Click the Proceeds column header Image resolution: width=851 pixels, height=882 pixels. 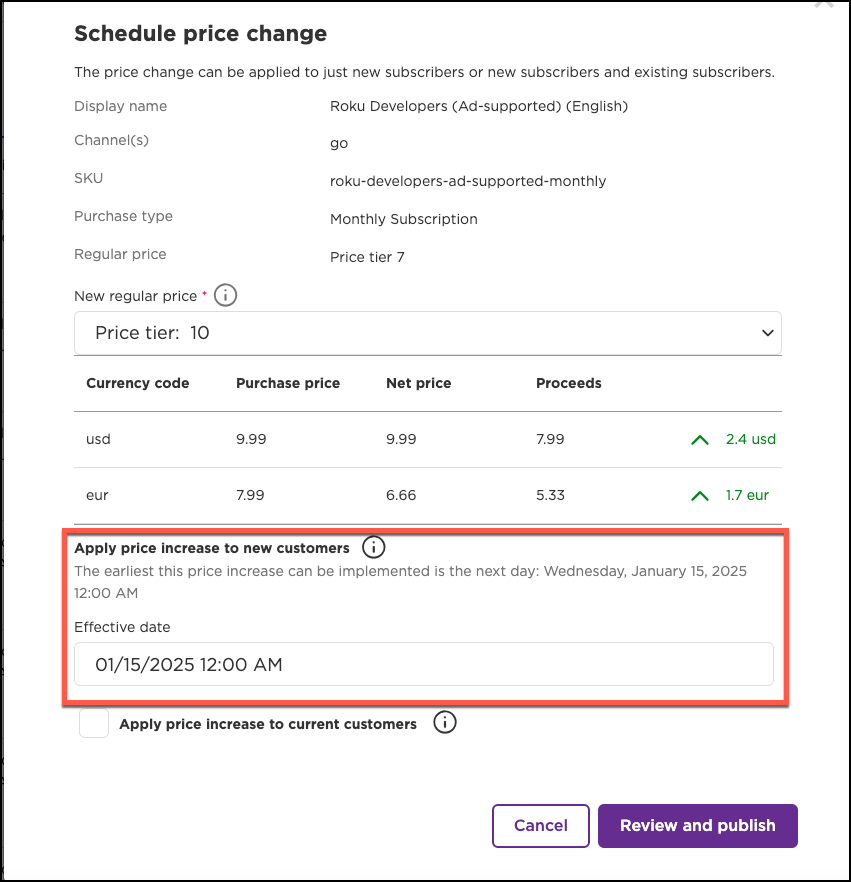pos(568,383)
